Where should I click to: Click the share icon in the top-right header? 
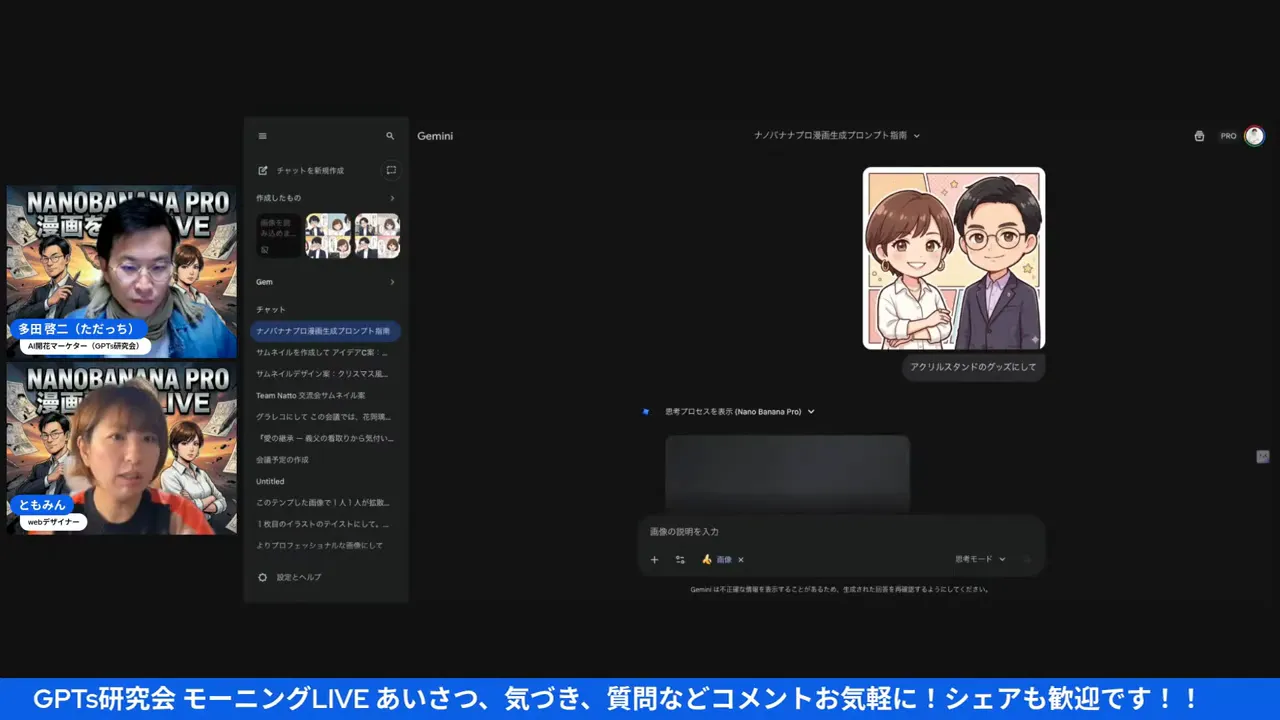1199,136
